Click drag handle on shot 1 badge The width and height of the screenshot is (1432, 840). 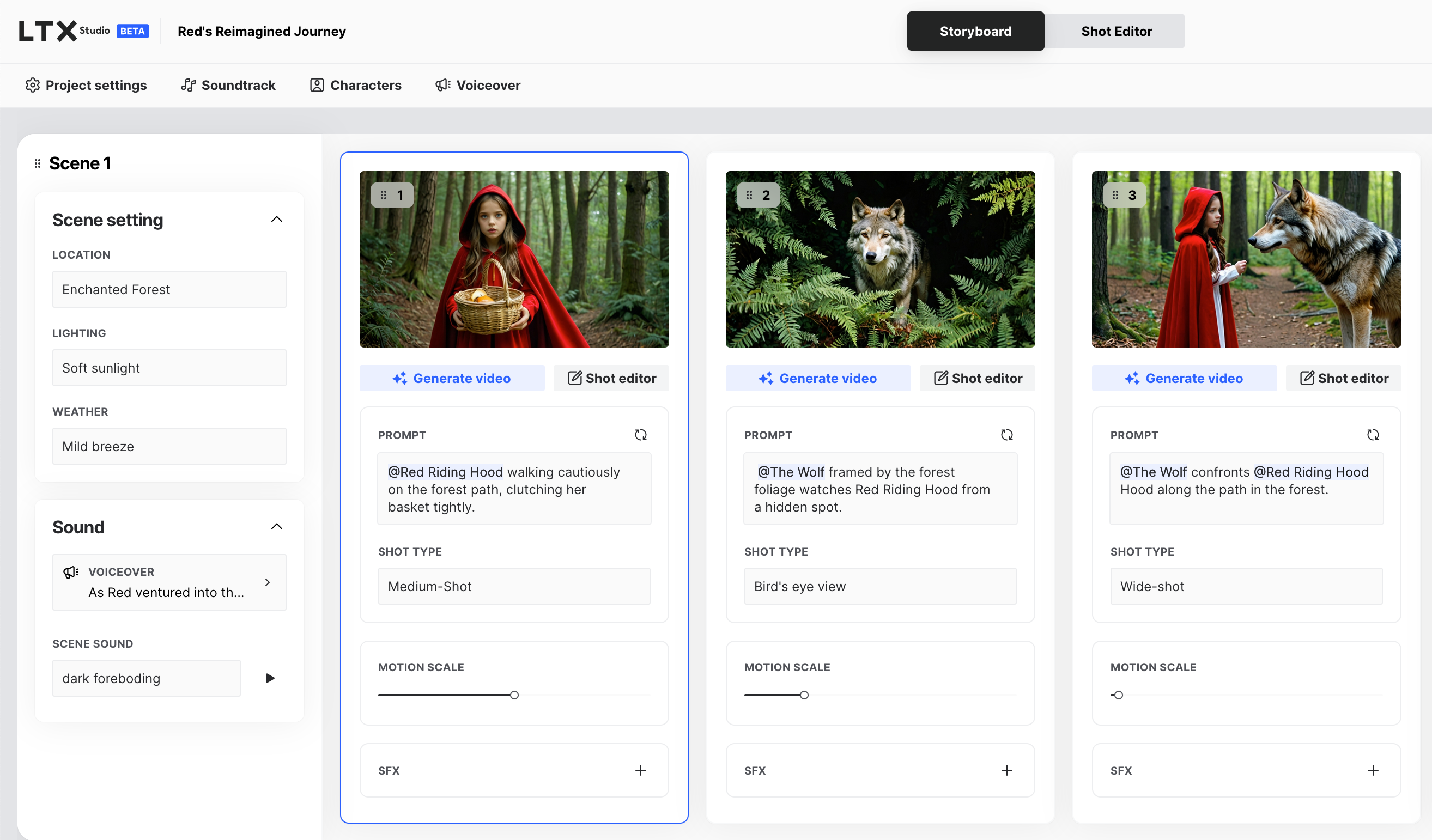[384, 196]
